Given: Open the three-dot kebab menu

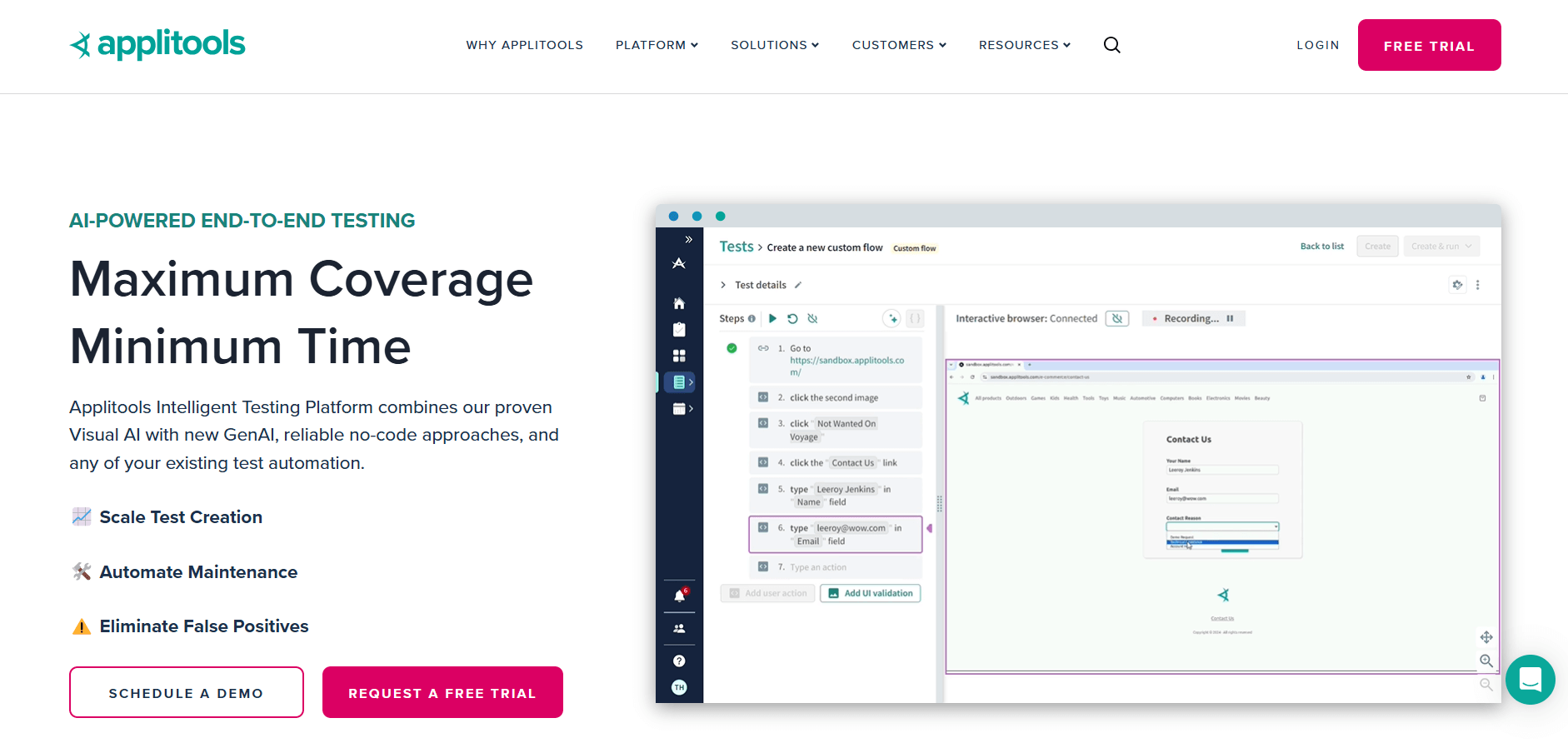Looking at the screenshot, I should [x=1478, y=285].
